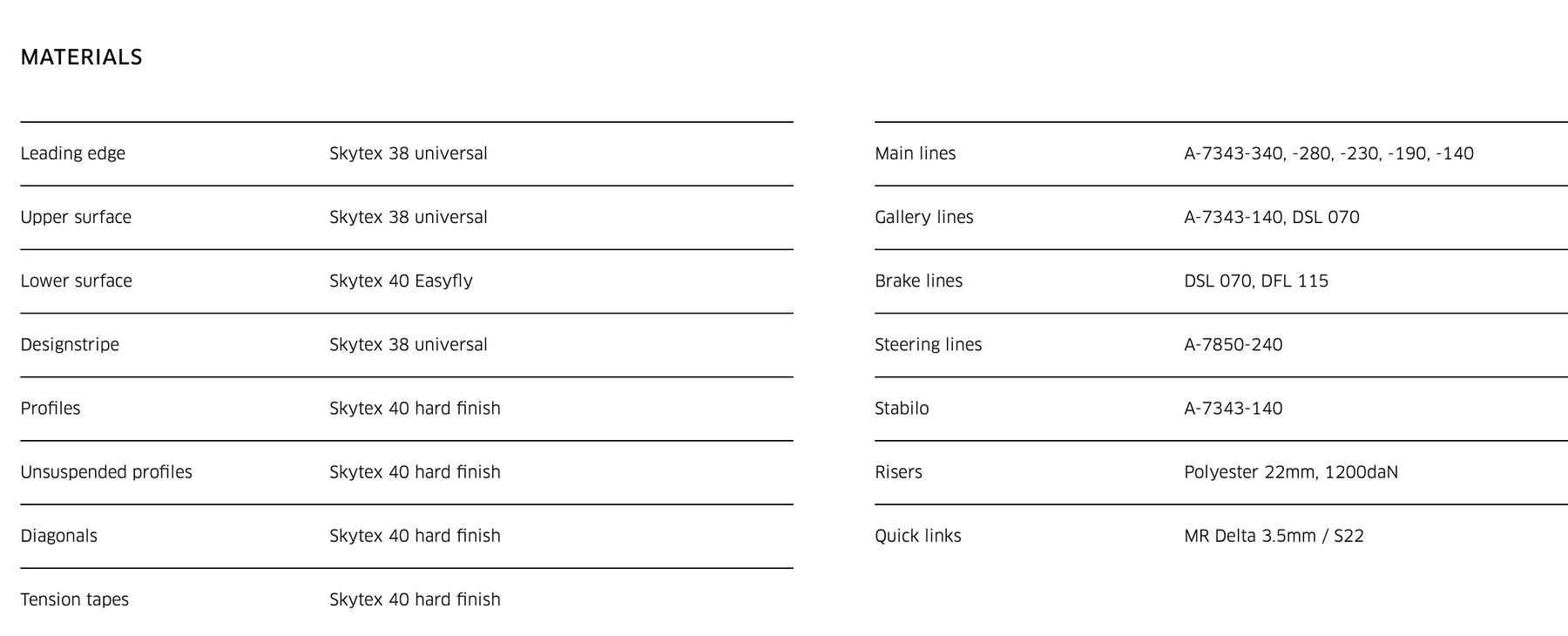
Task: Select the Brake lines label
Action: pos(919,281)
